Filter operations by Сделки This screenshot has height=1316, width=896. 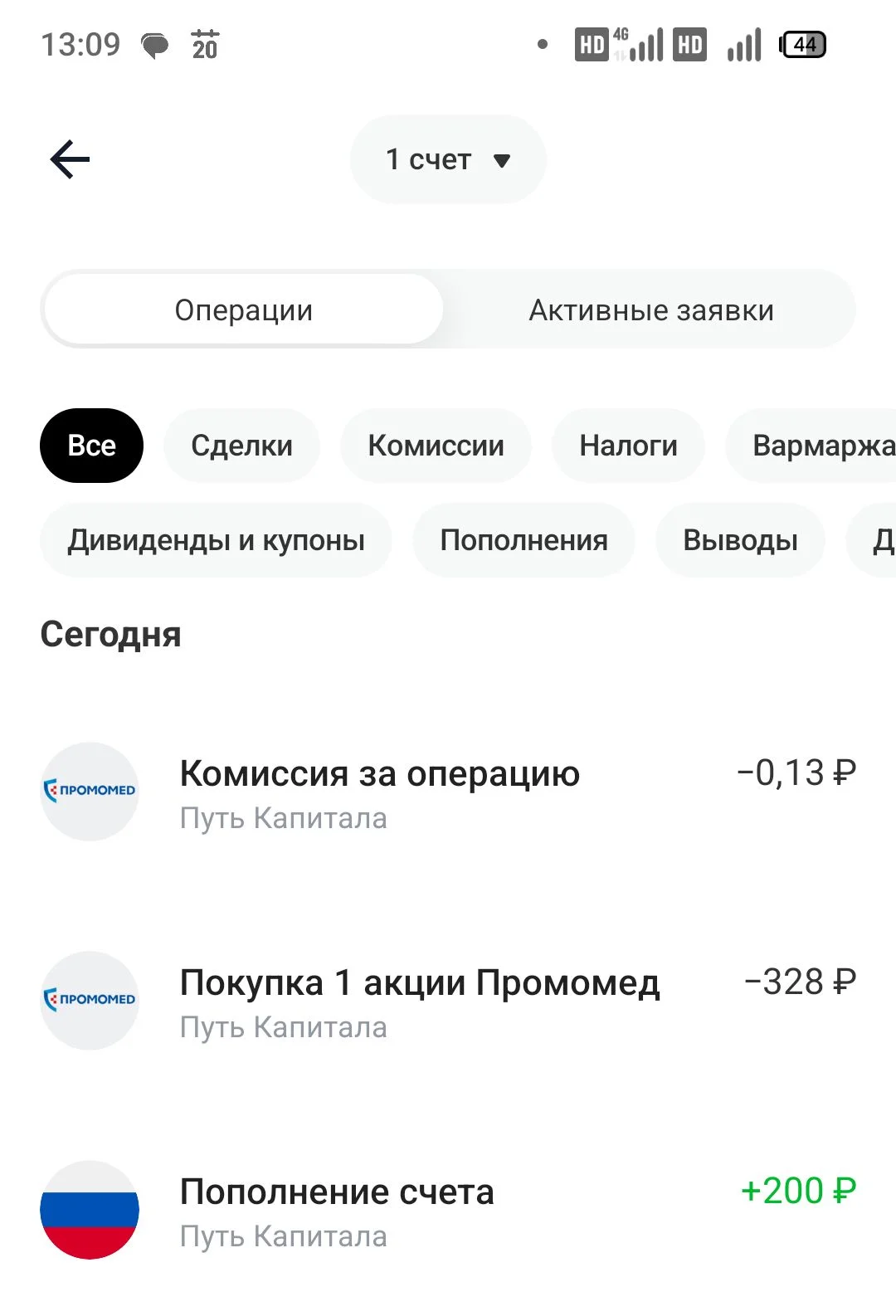coord(241,446)
